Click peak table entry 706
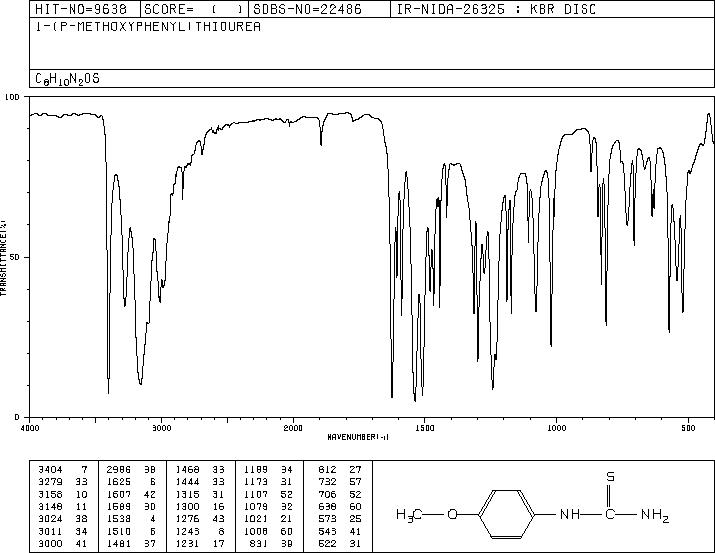This screenshot has height=553, width=715. tap(327, 494)
